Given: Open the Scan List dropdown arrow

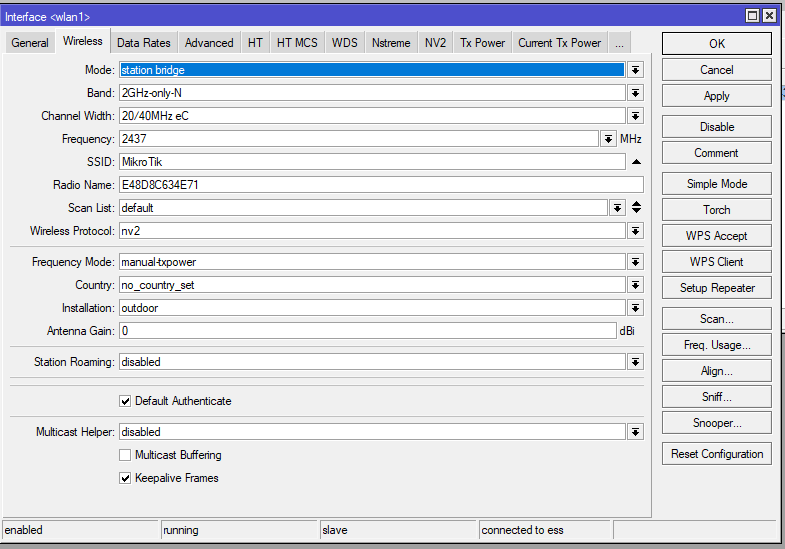Looking at the screenshot, I should click(x=617, y=208).
